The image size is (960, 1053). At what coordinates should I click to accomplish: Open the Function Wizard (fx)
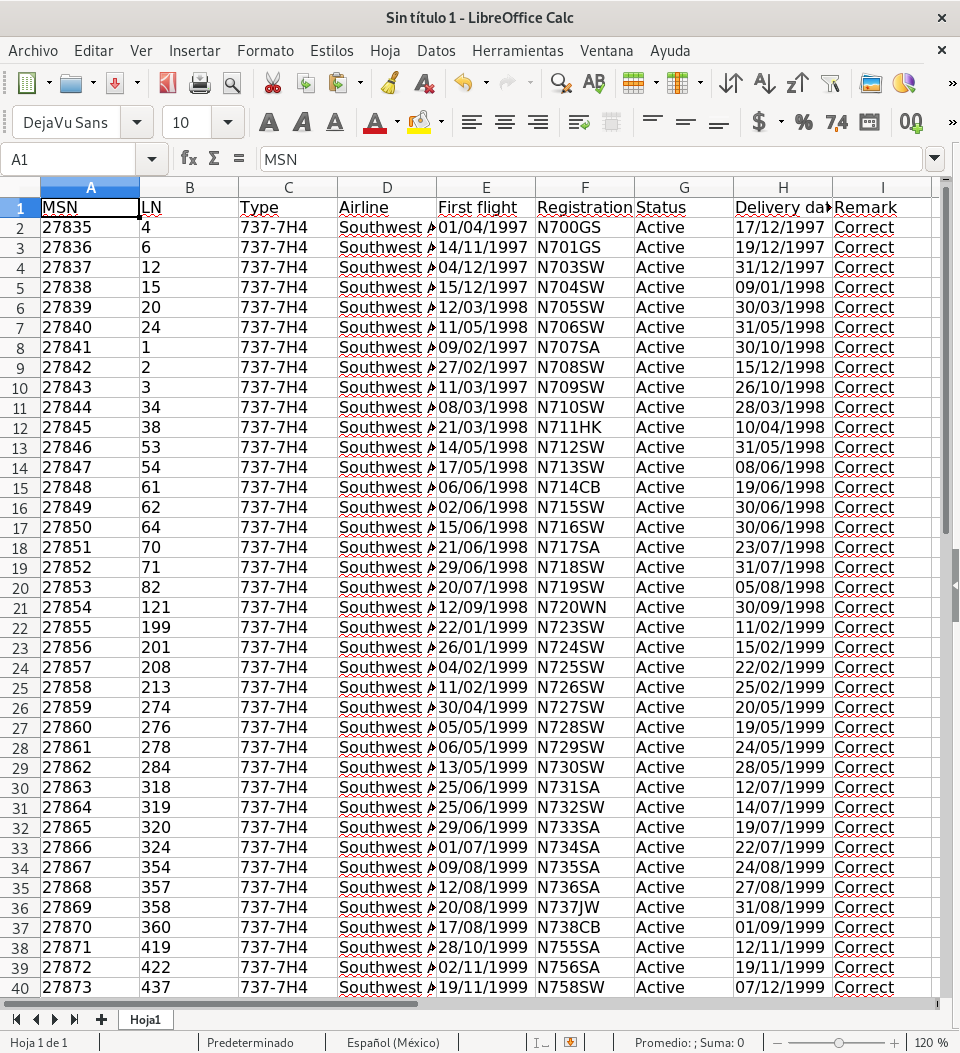pos(188,159)
